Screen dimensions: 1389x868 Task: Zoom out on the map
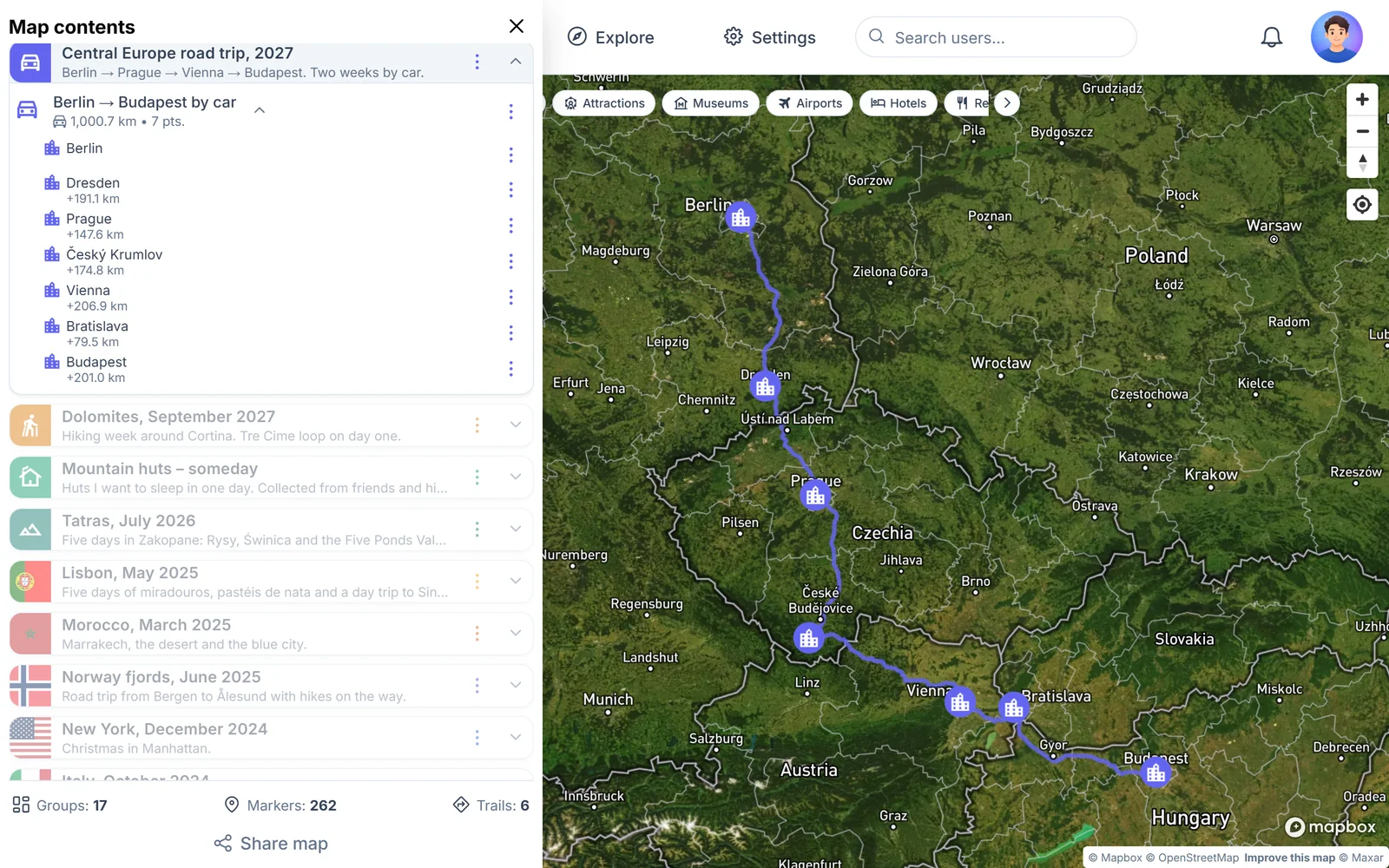pos(1362,131)
